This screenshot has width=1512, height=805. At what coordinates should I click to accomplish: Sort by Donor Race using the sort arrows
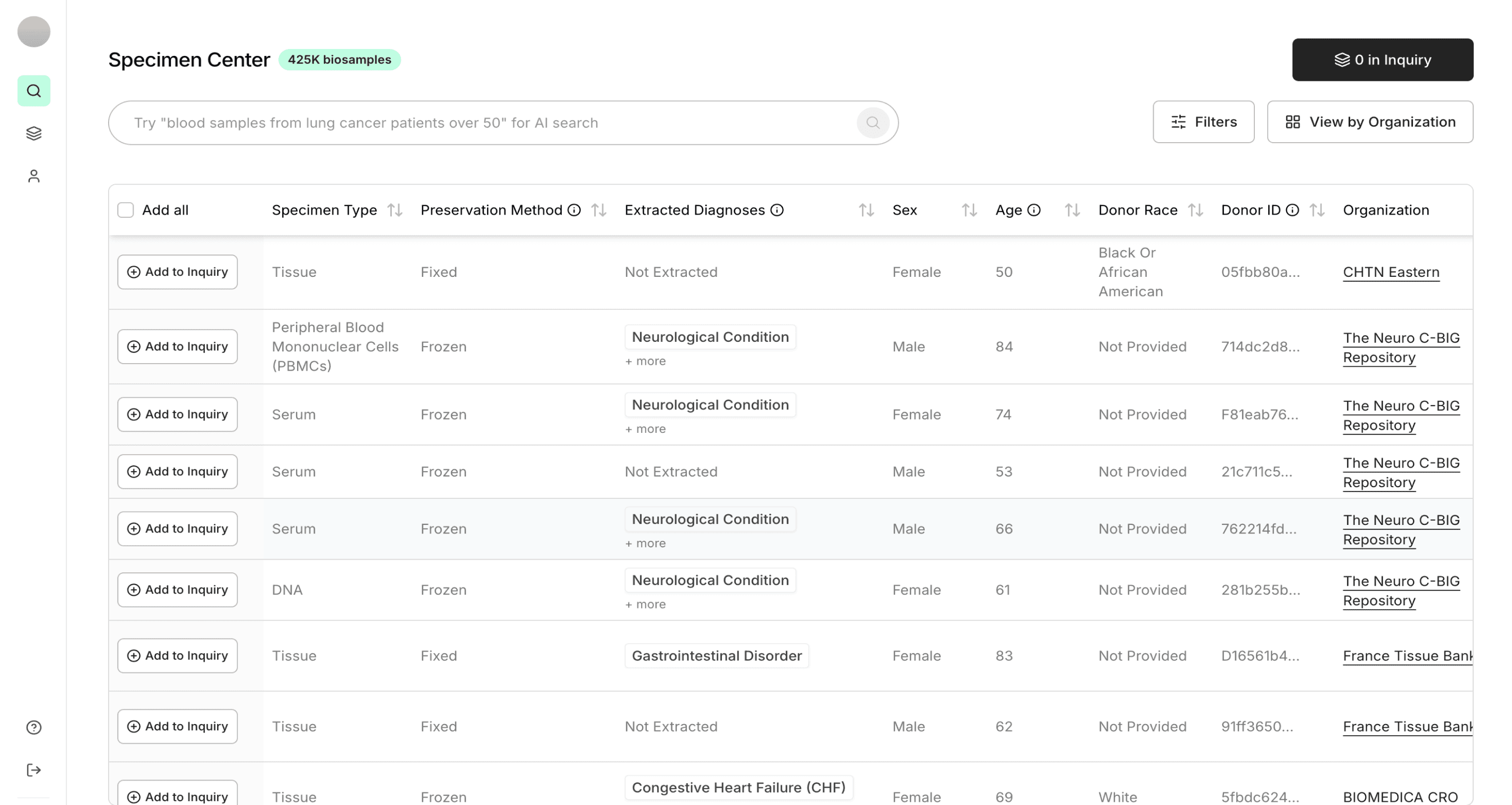[x=1196, y=210]
